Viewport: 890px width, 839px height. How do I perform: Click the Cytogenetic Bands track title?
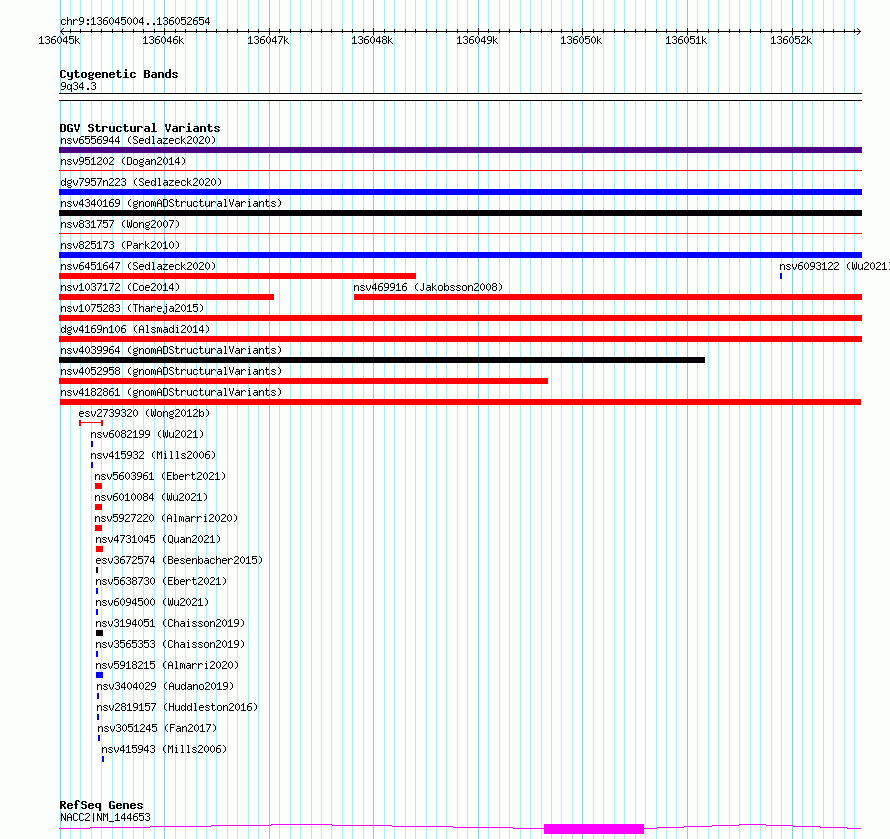tap(119, 74)
